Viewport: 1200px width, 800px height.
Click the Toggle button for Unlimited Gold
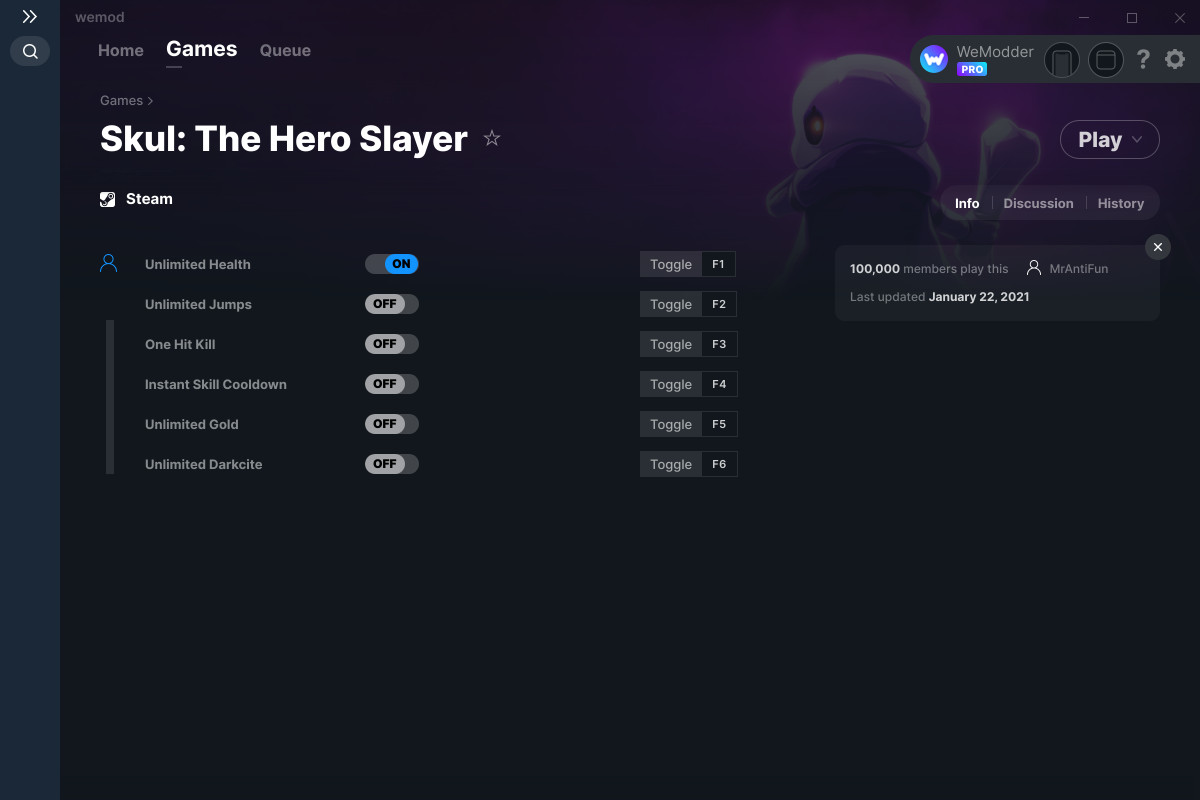pos(671,424)
